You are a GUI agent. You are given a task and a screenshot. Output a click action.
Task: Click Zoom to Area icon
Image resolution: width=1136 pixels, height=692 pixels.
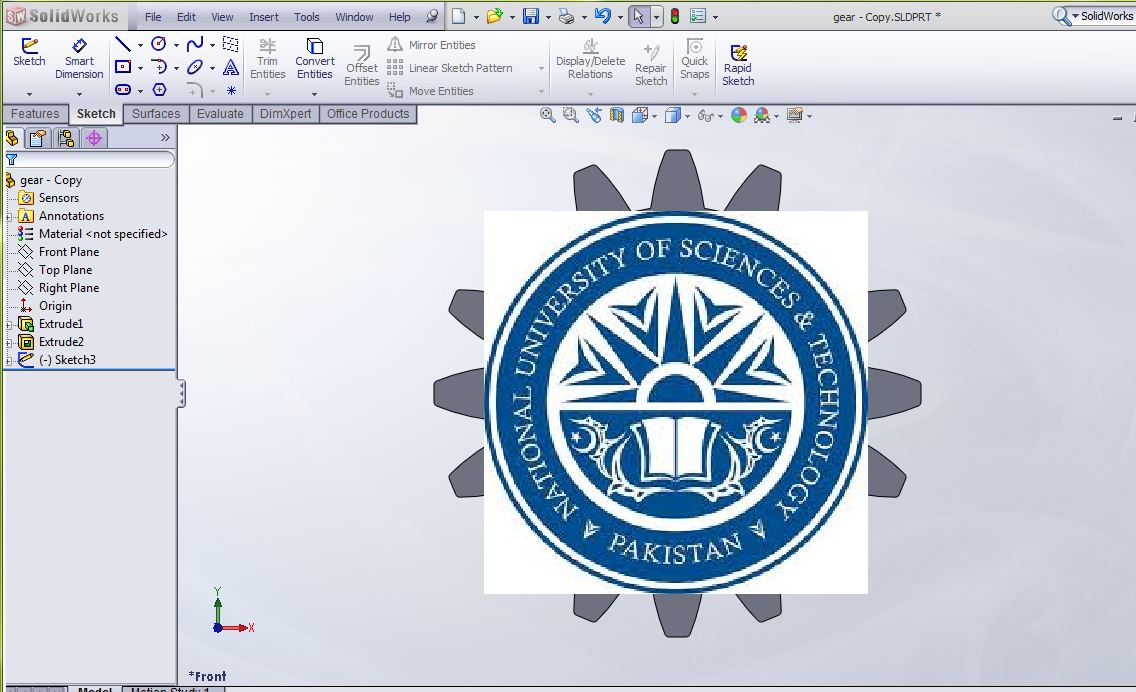coord(571,114)
